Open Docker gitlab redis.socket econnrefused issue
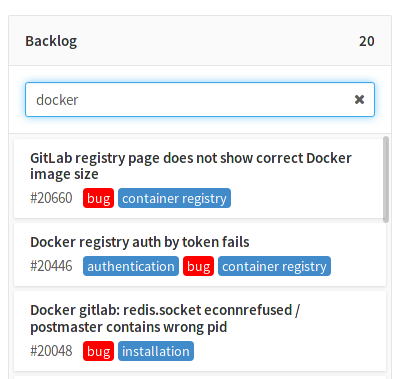This screenshot has height=379, width=398. click(x=165, y=318)
